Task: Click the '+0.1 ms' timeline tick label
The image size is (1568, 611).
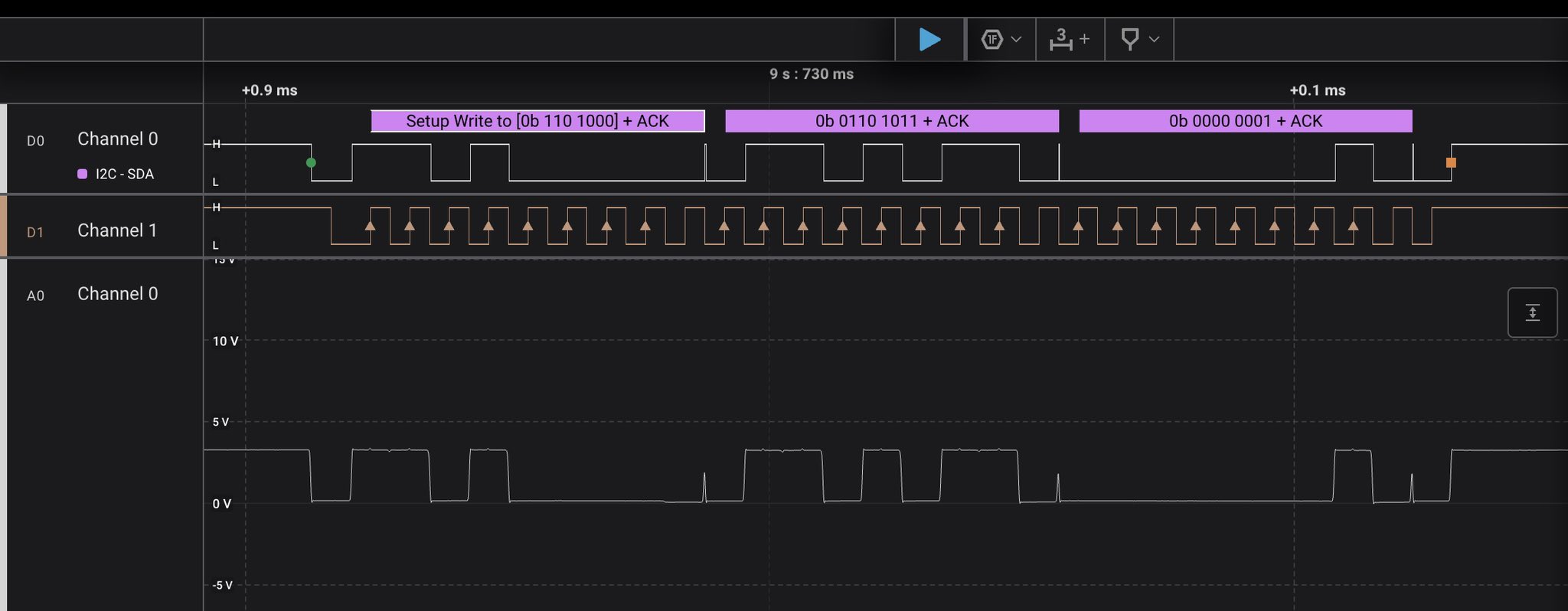Action: coord(1318,90)
